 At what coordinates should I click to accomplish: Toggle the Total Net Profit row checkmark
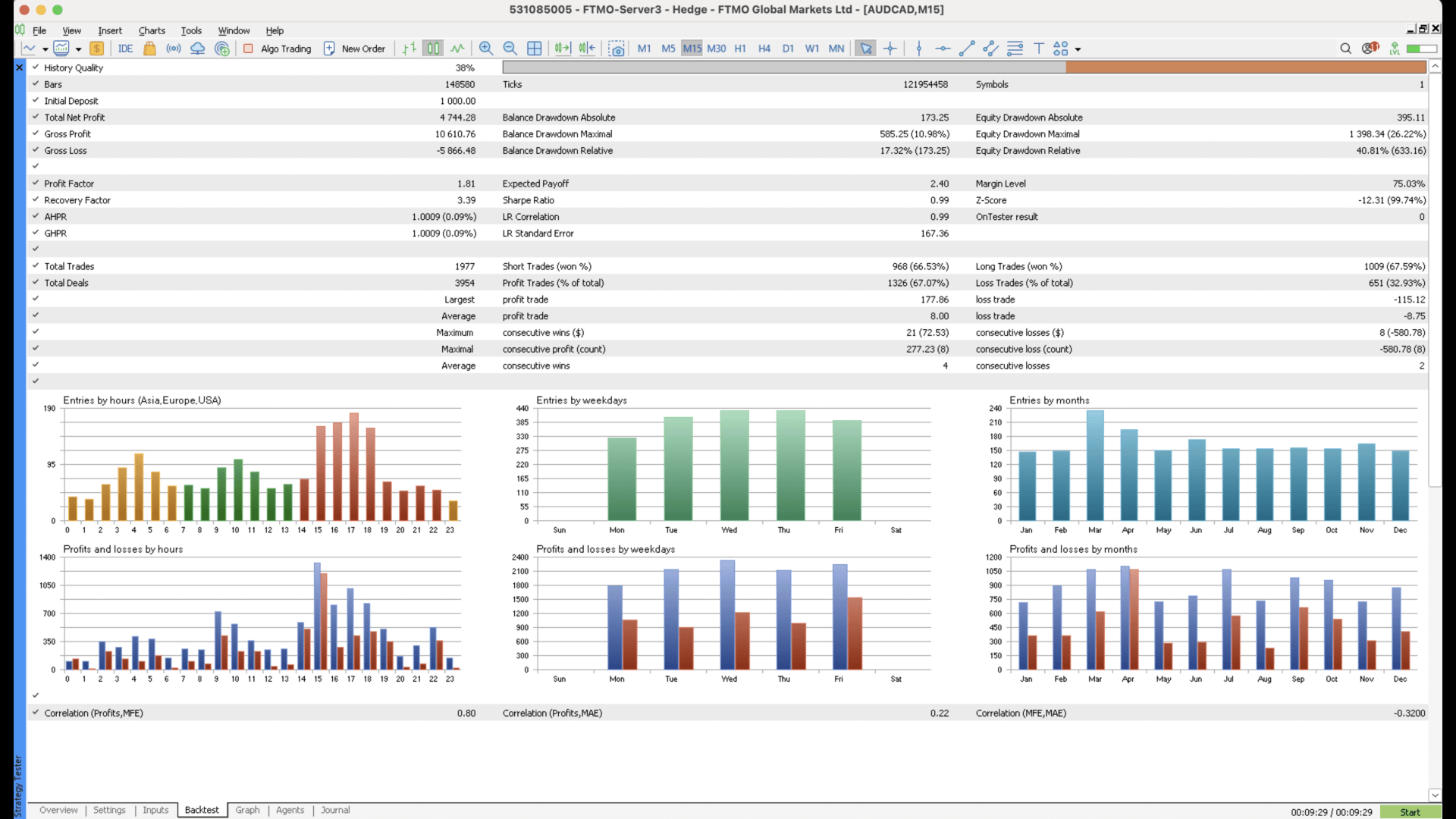point(36,118)
